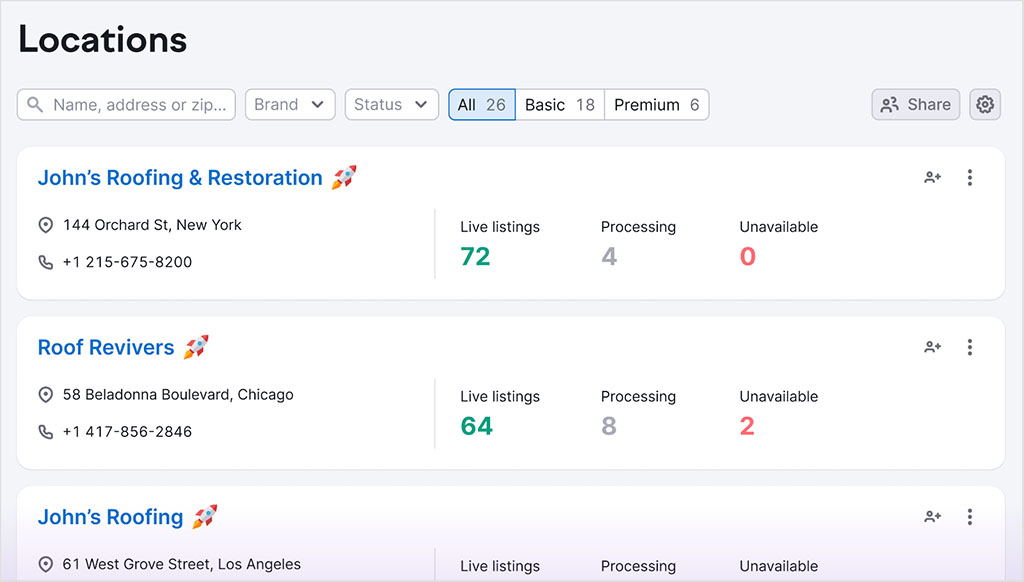Viewport: 1024px width, 582px height.
Task: Switch to the Basic listings tab
Action: (559, 104)
